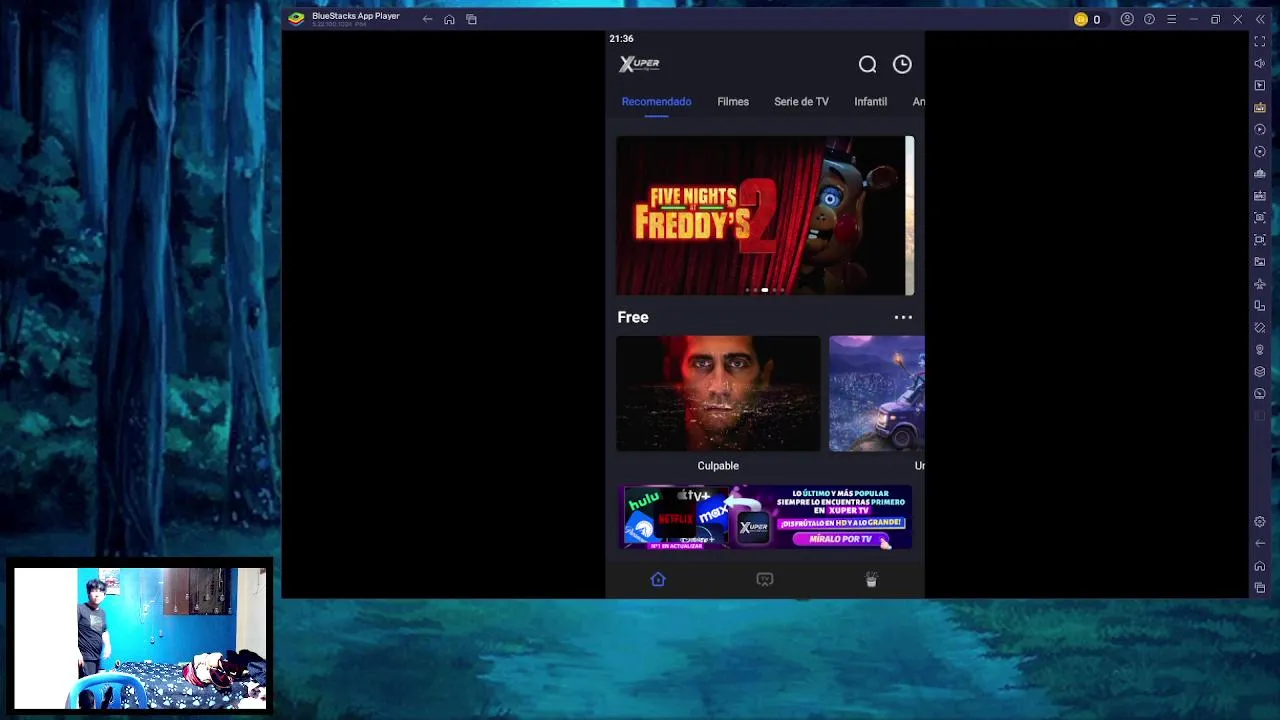
Task: Click the install APK icon in sidebar
Action: (x=1260, y=195)
